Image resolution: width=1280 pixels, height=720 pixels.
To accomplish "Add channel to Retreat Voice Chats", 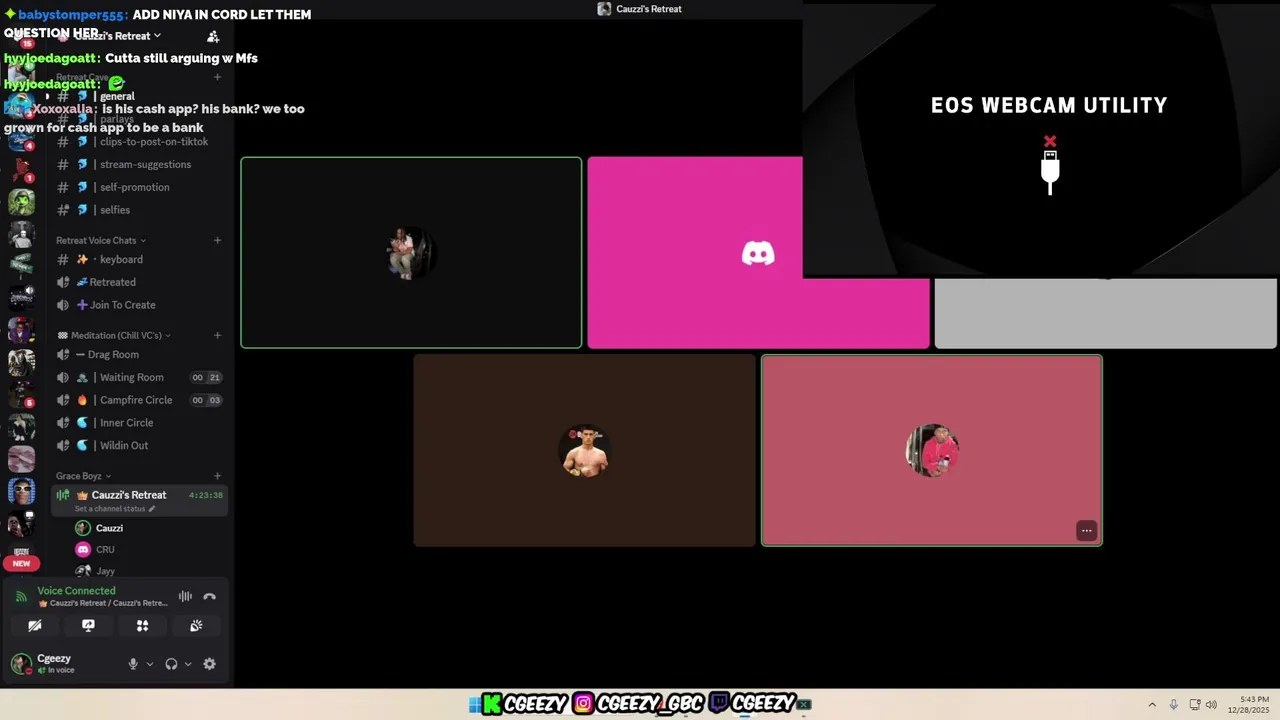I will click(217, 240).
